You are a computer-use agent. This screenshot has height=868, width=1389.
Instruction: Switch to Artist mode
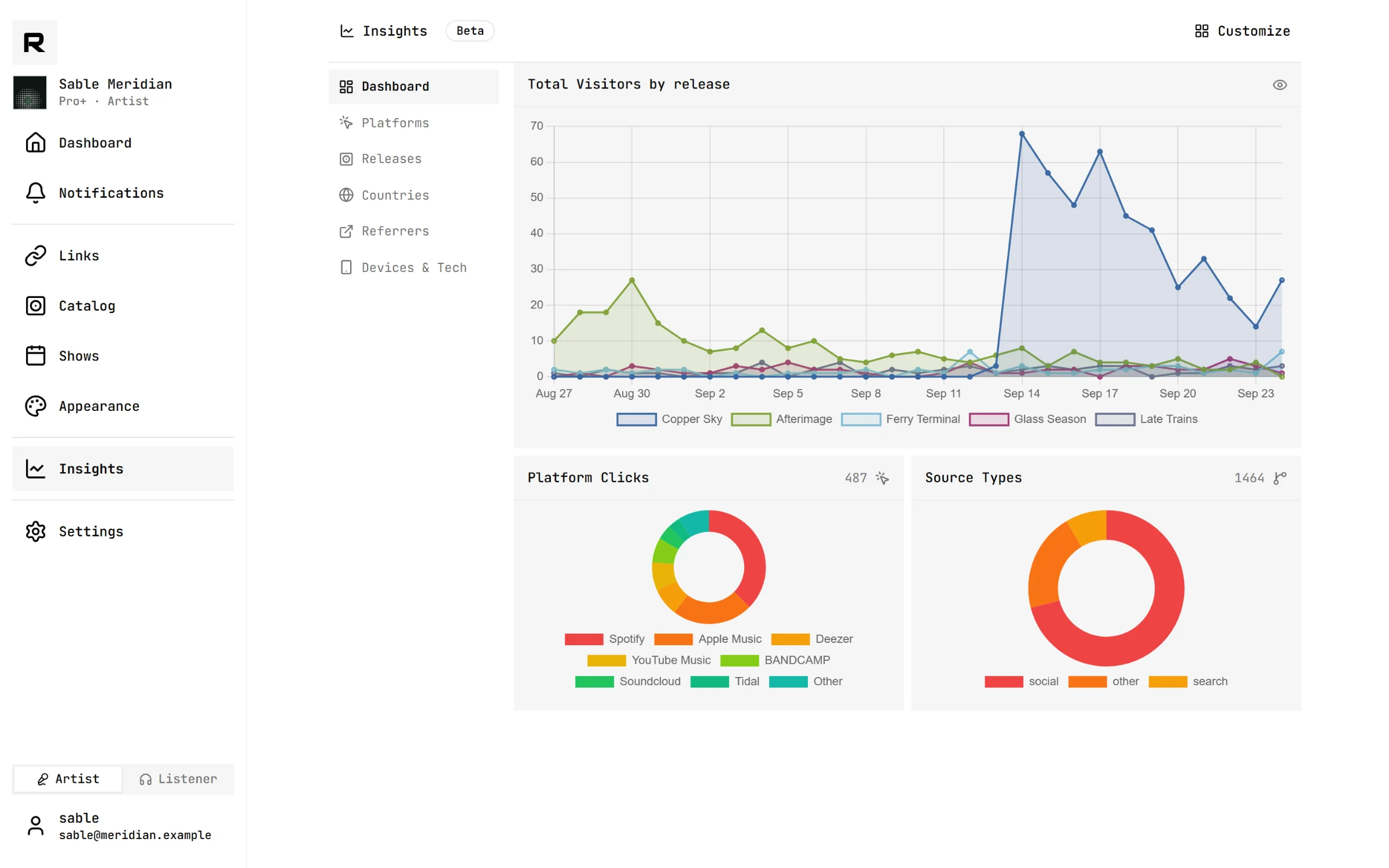68,779
